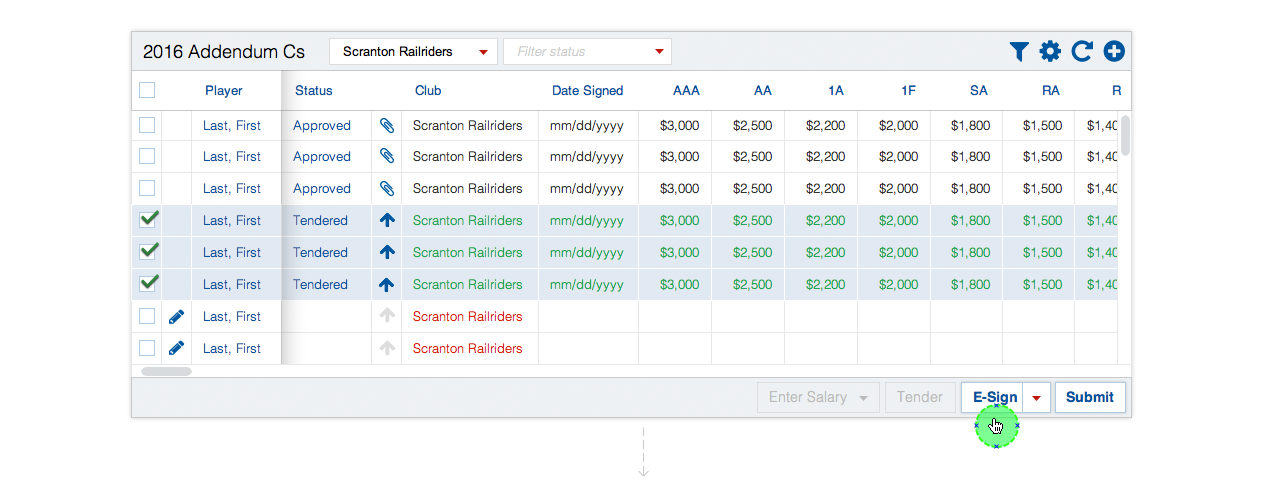This screenshot has height=501, width=1280.
Task: Click the 2016 Addendum Cs title
Action: pos(225,52)
